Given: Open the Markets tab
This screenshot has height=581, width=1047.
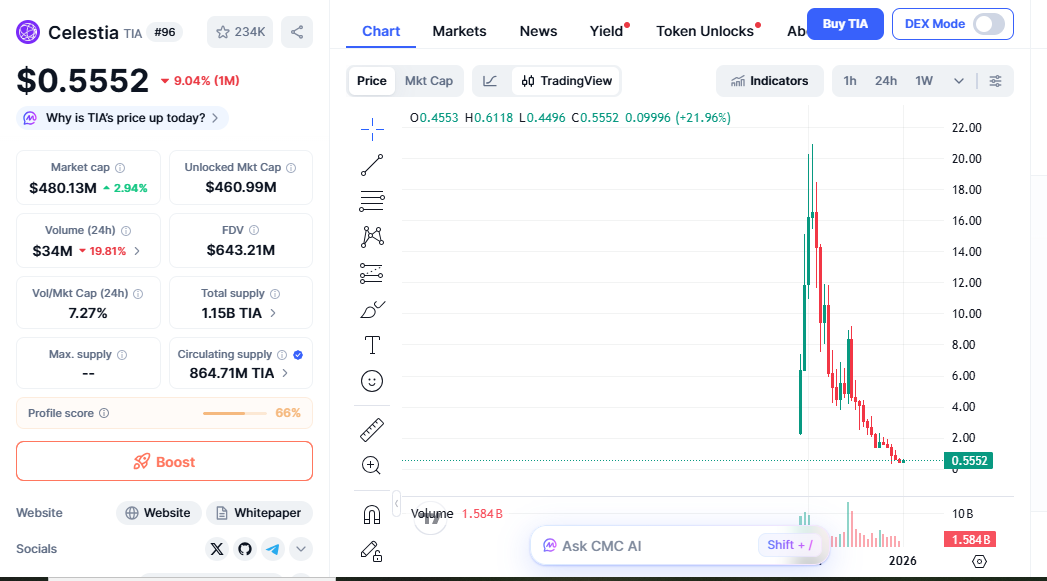Looking at the screenshot, I should coord(459,31).
